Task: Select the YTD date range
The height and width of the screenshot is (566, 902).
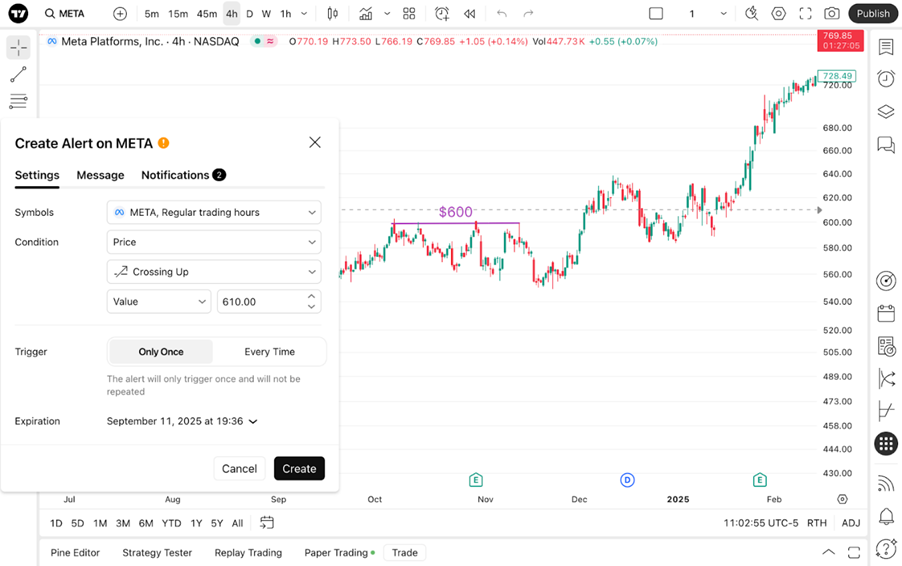Action: click(171, 523)
